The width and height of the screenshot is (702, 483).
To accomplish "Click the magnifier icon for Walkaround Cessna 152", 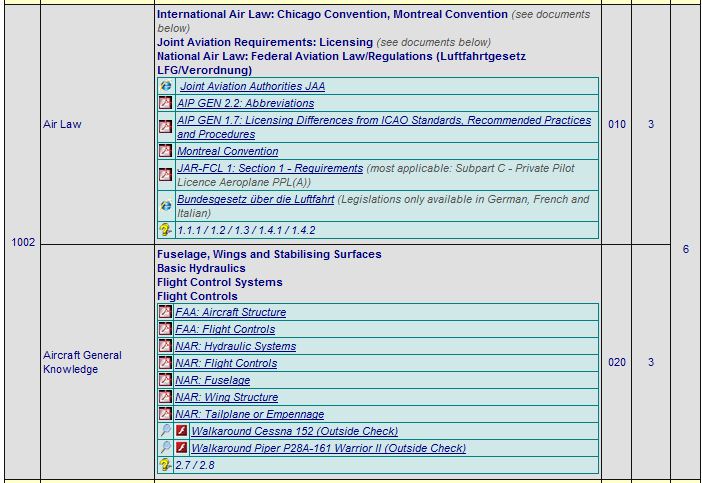I will (165, 431).
